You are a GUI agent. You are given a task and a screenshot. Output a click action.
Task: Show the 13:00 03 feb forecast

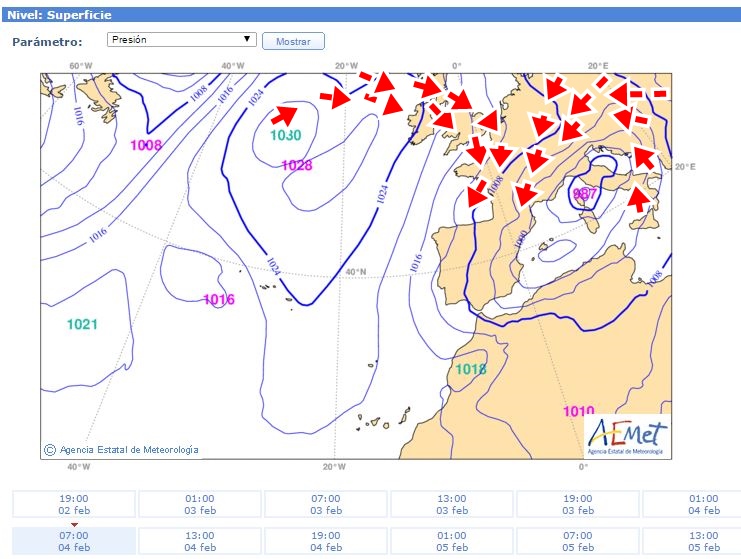452,504
